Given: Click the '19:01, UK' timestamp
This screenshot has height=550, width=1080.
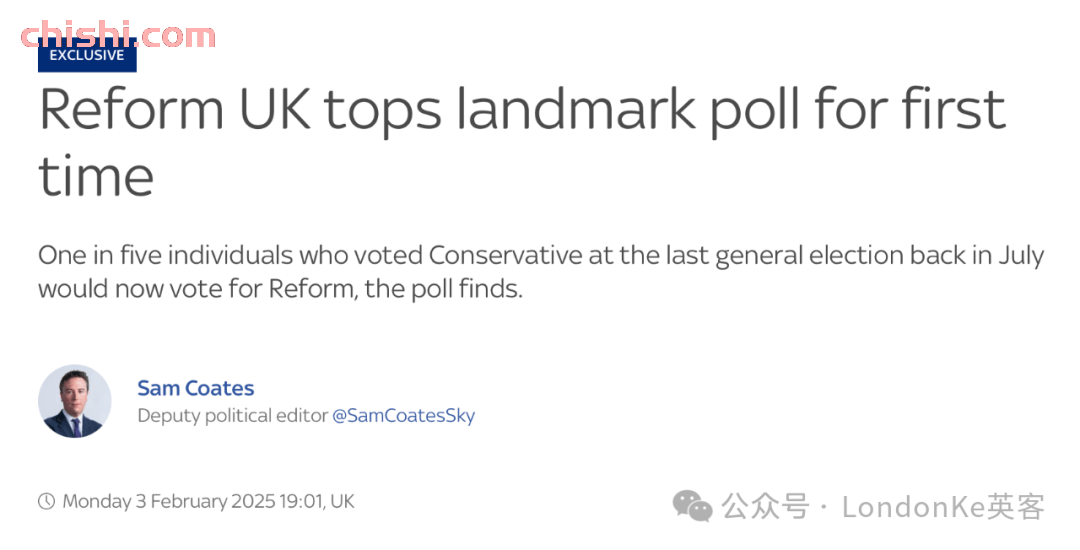Looking at the screenshot, I should pyautogui.click(x=317, y=501).
